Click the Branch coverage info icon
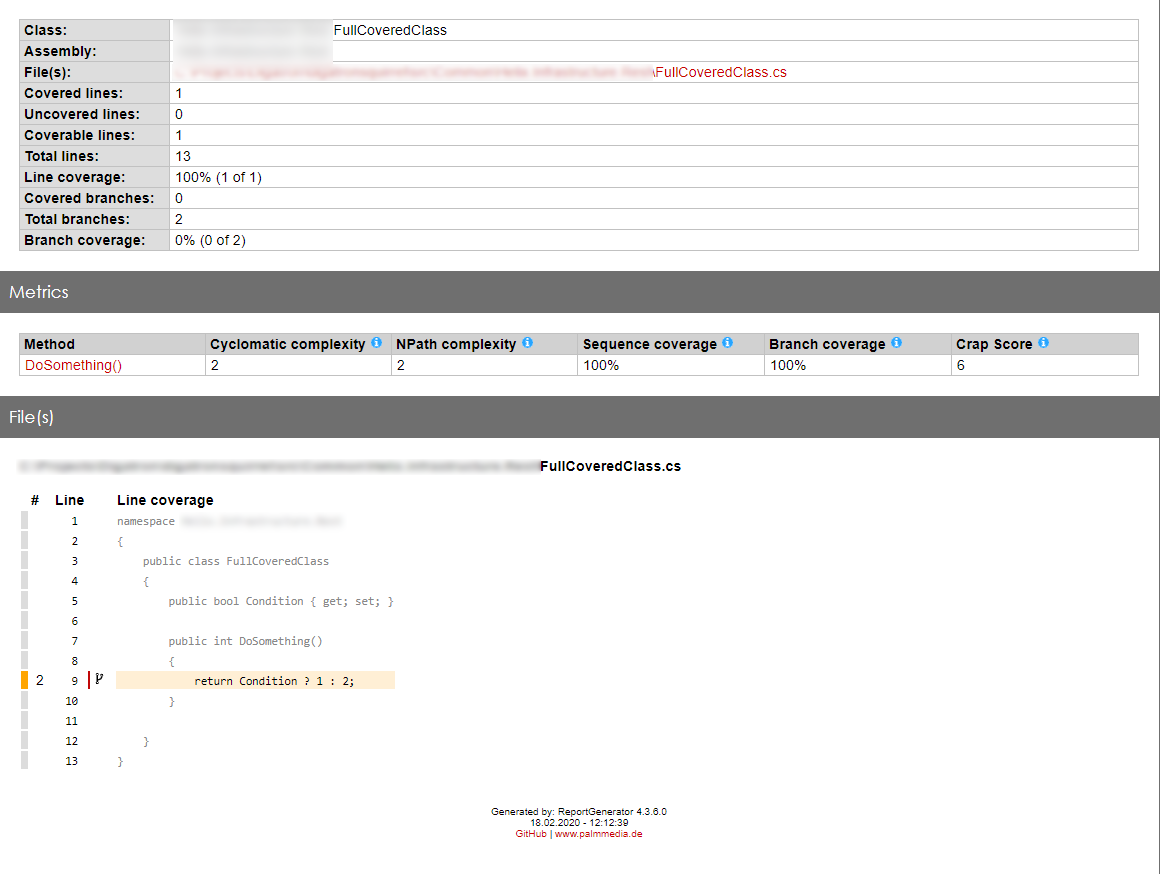Image resolution: width=1162 pixels, height=874 pixels. pyautogui.click(x=897, y=343)
